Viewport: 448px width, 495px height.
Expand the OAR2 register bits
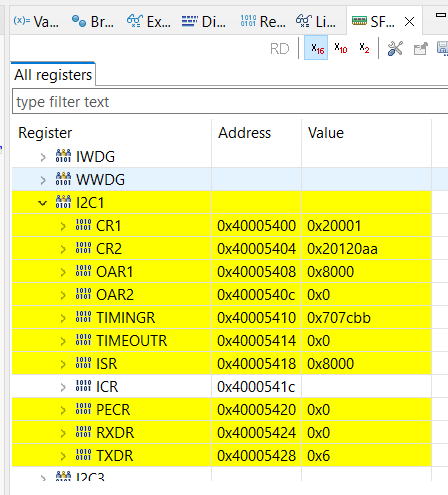click(x=63, y=295)
